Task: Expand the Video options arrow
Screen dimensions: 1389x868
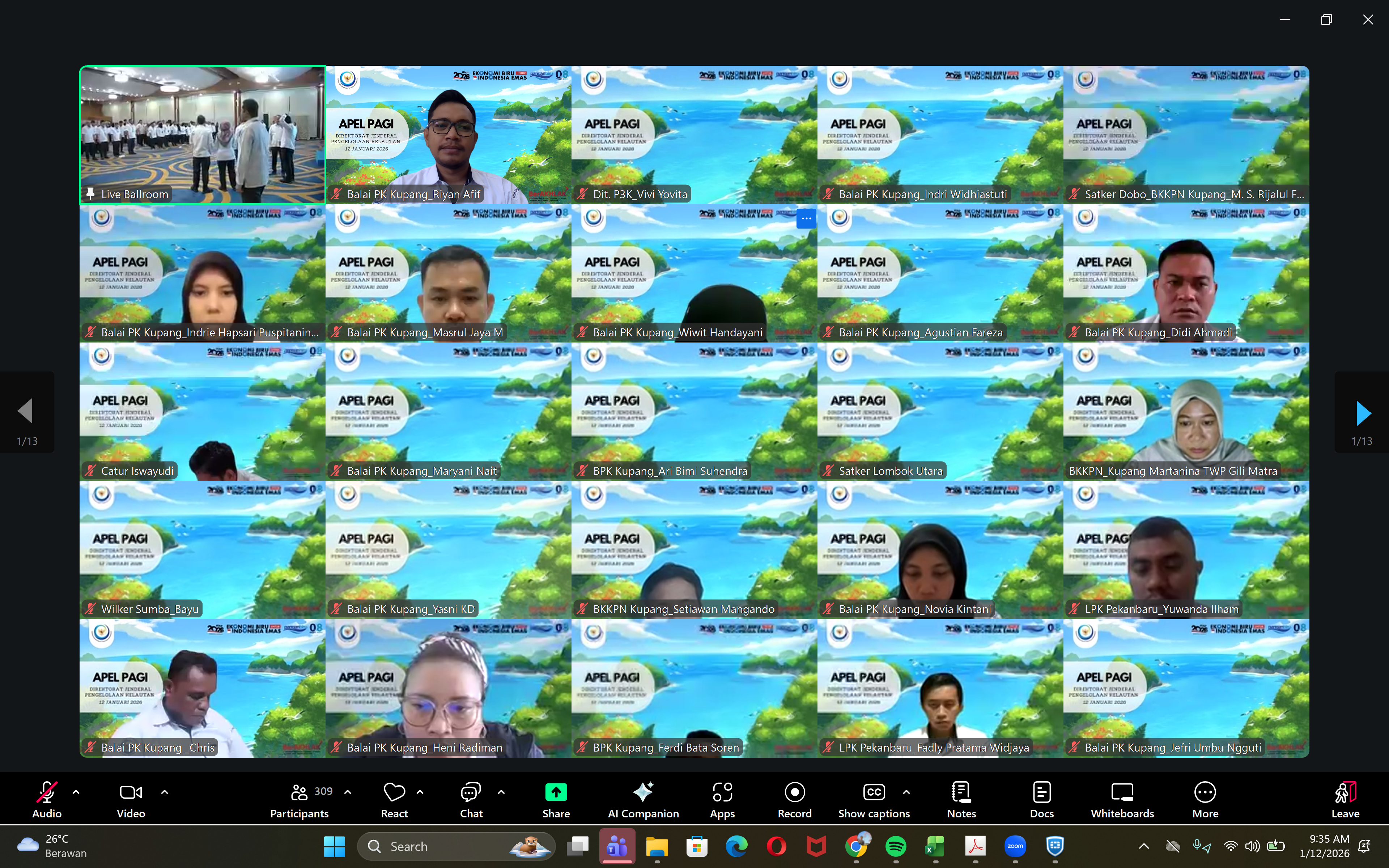Action: click(x=164, y=792)
